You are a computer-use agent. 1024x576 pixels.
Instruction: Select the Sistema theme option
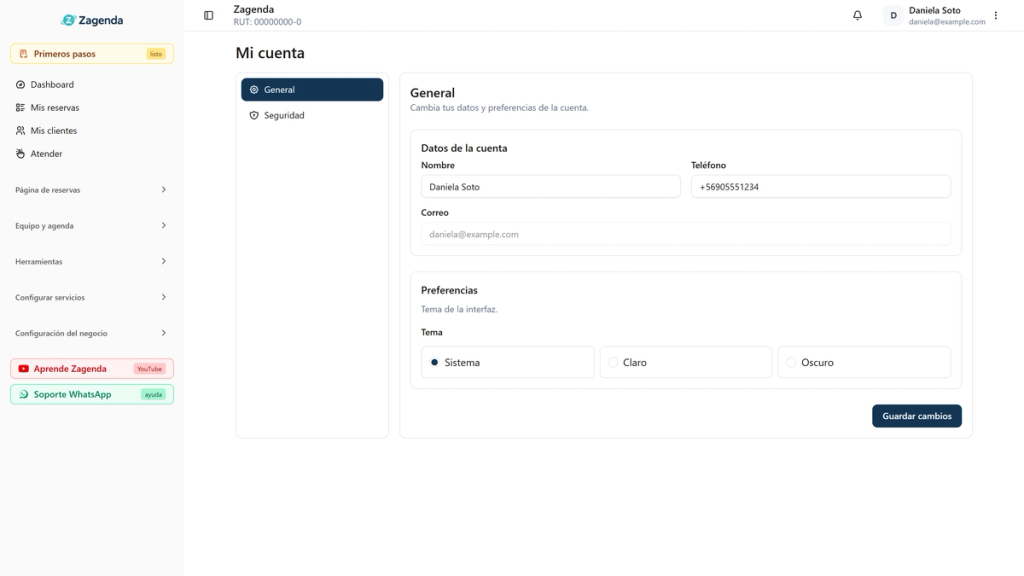508,362
